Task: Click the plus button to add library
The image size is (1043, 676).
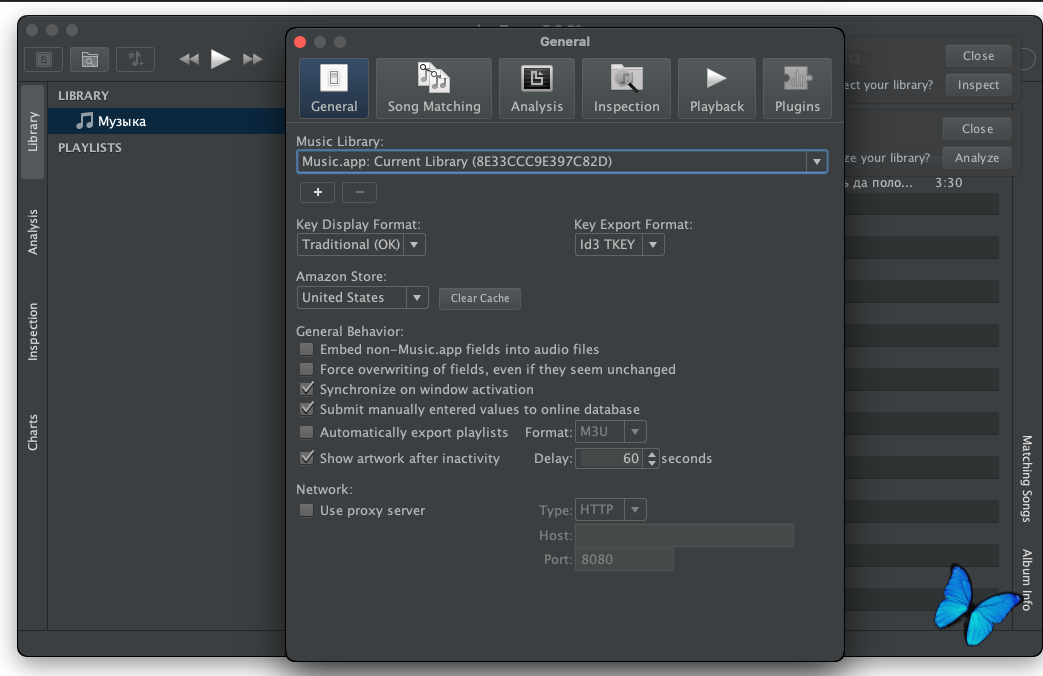Action: coord(317,192)
